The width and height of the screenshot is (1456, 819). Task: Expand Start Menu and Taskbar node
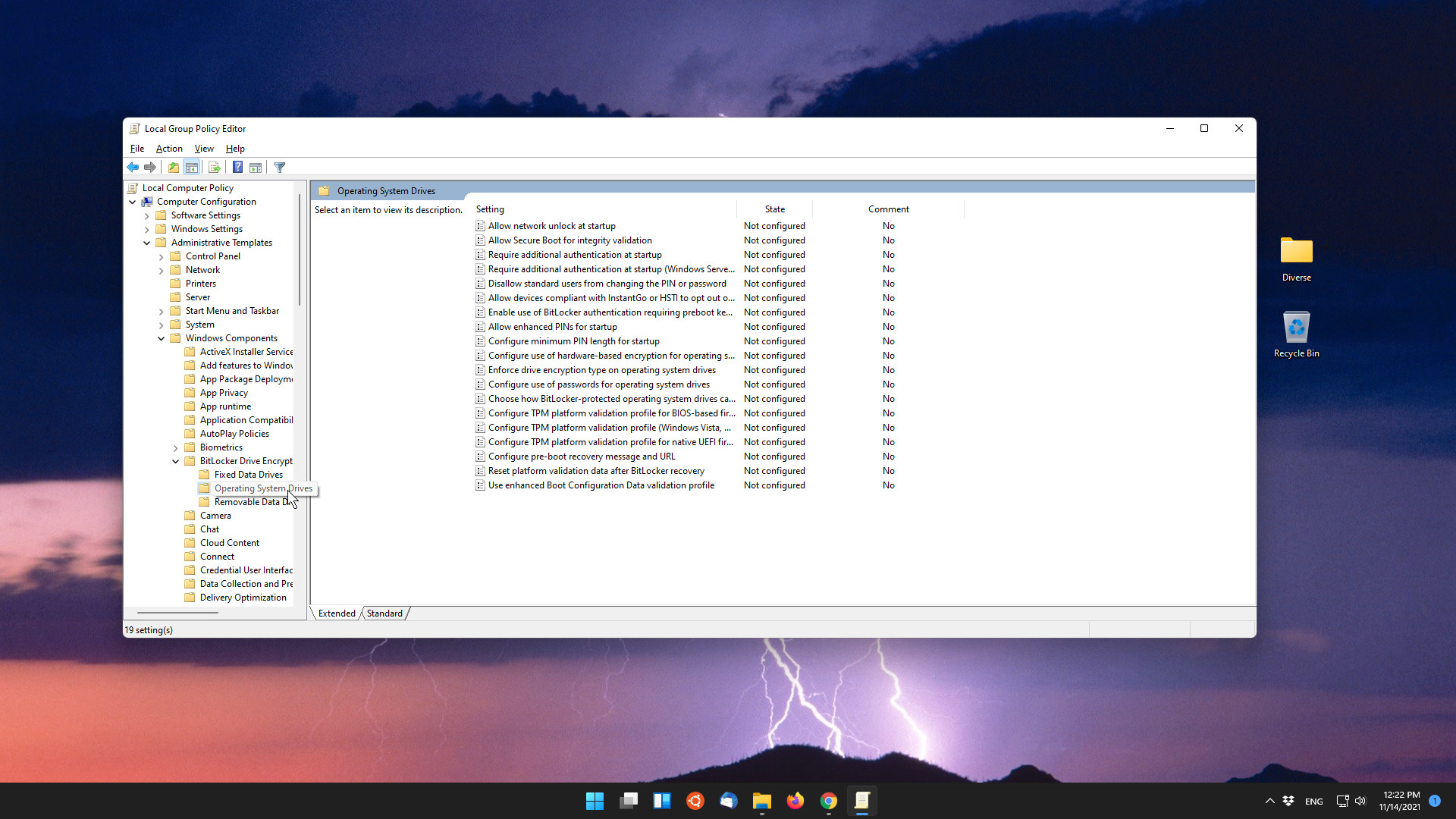pyautogui.click(x=162, y=311)
